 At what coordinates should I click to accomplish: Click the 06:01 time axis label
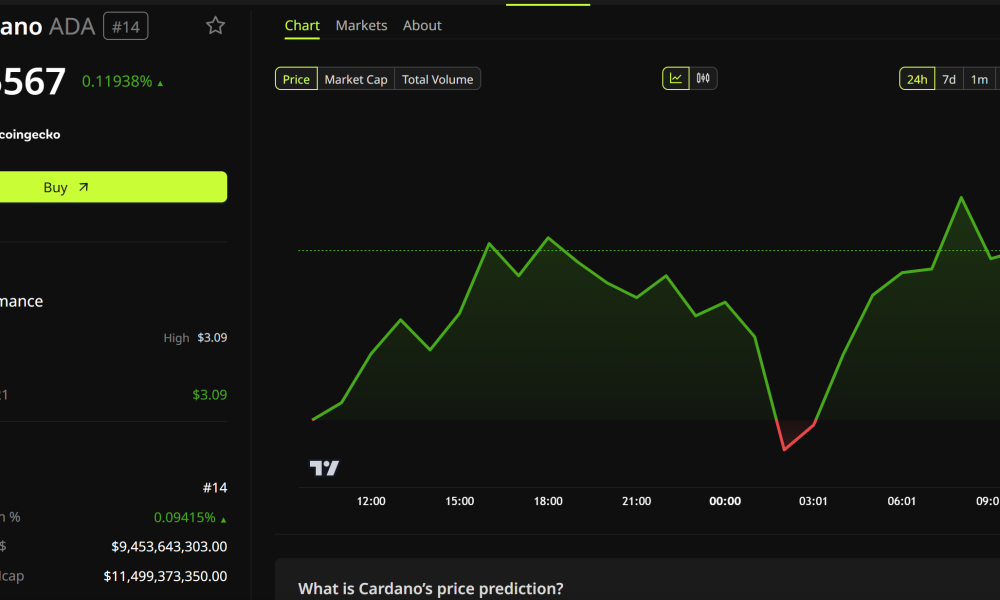click(x=902, y=501)
